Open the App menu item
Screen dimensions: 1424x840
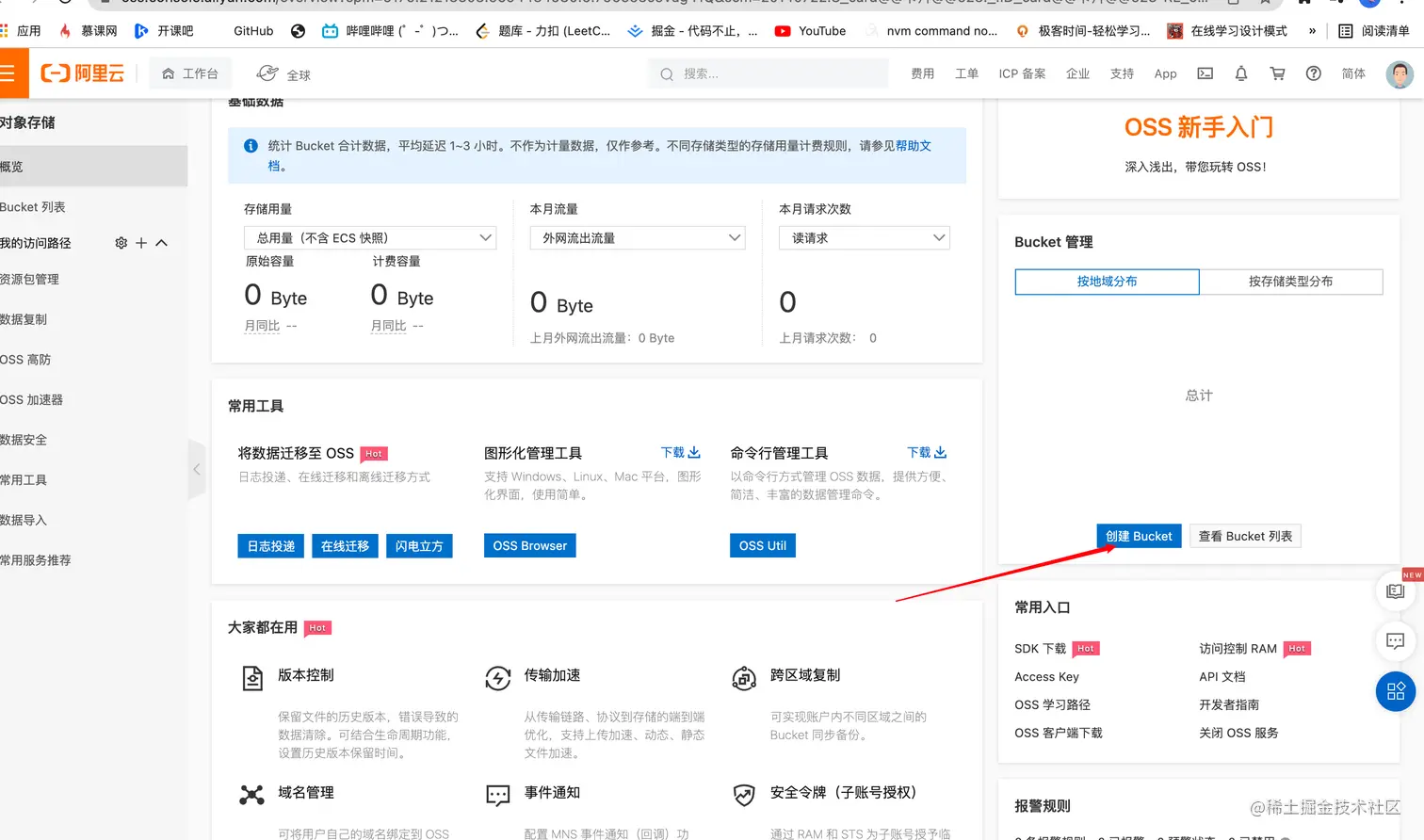coord(1165,73)
